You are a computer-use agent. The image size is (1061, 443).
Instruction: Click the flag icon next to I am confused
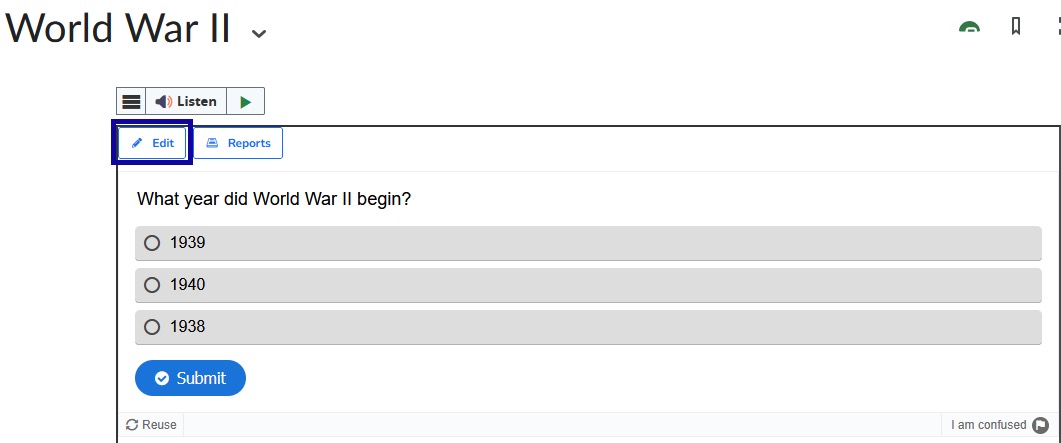coord(1039,425)
